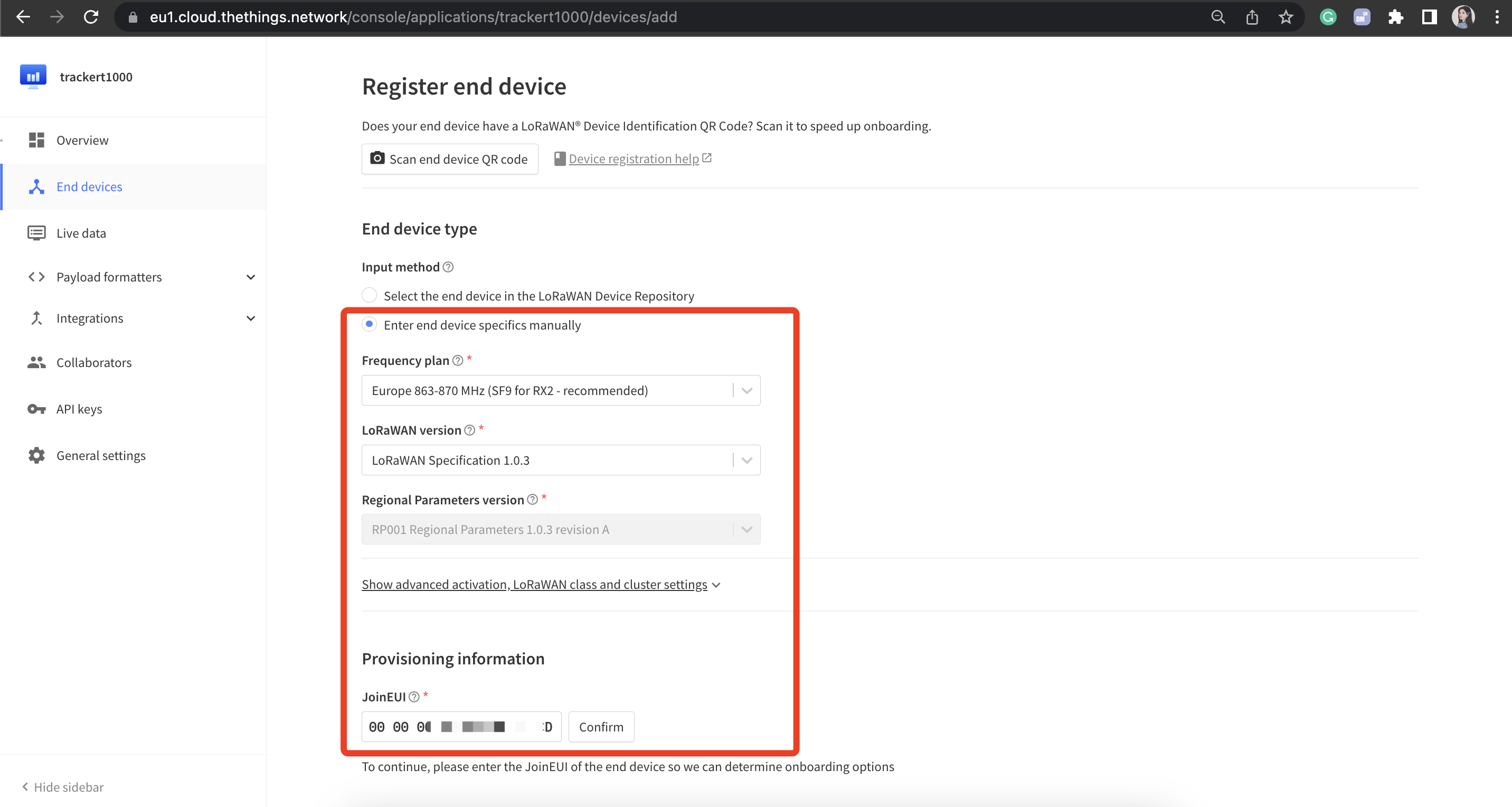Open API keys in the sidebar
Screen dimensions: 1512x807
pyautogui.click(x=79, y=409)
